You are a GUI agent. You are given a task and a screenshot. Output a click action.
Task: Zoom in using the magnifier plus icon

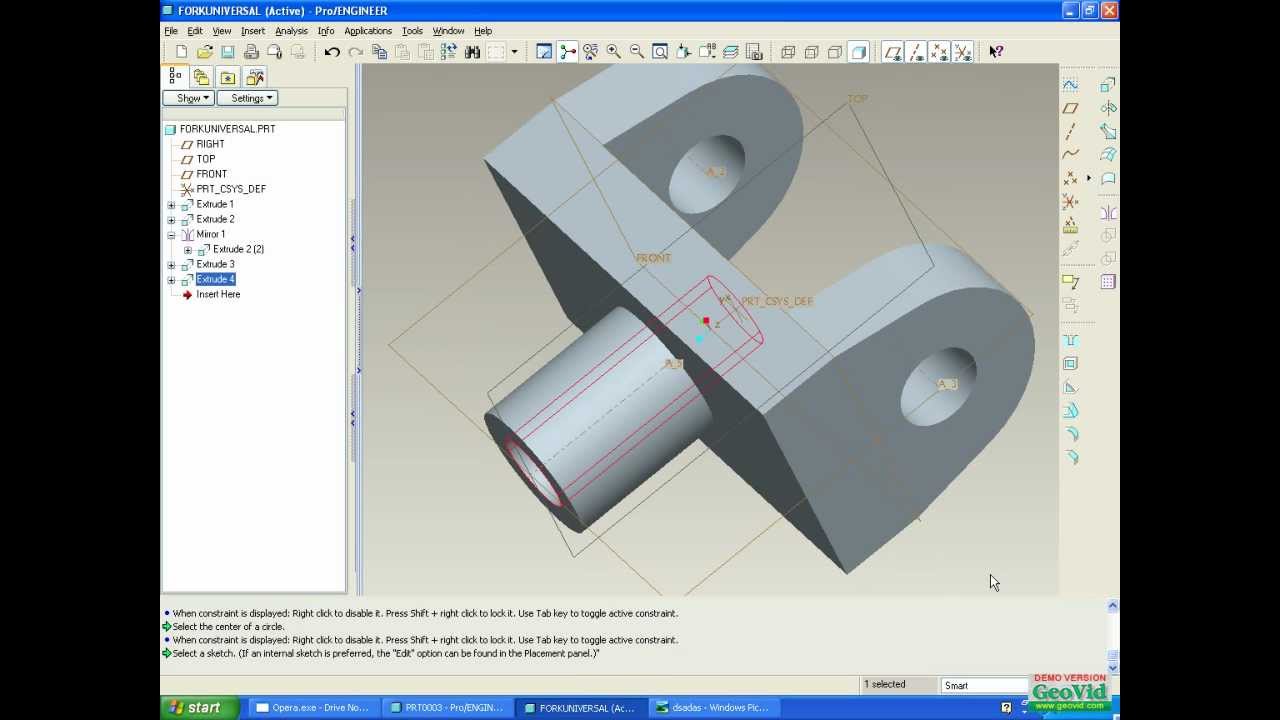click(614, 52)
